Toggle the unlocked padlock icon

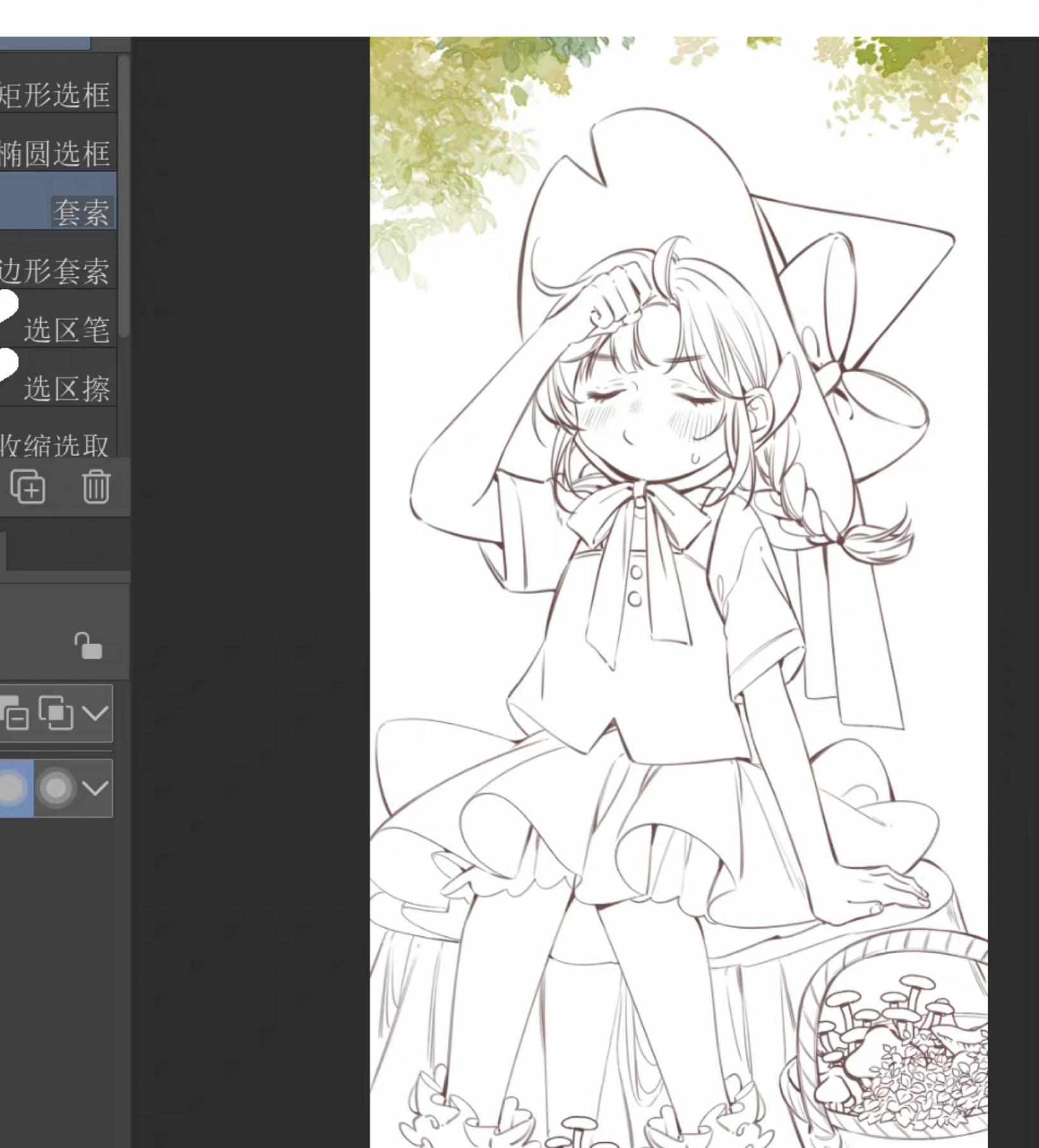tap(88, 645)
